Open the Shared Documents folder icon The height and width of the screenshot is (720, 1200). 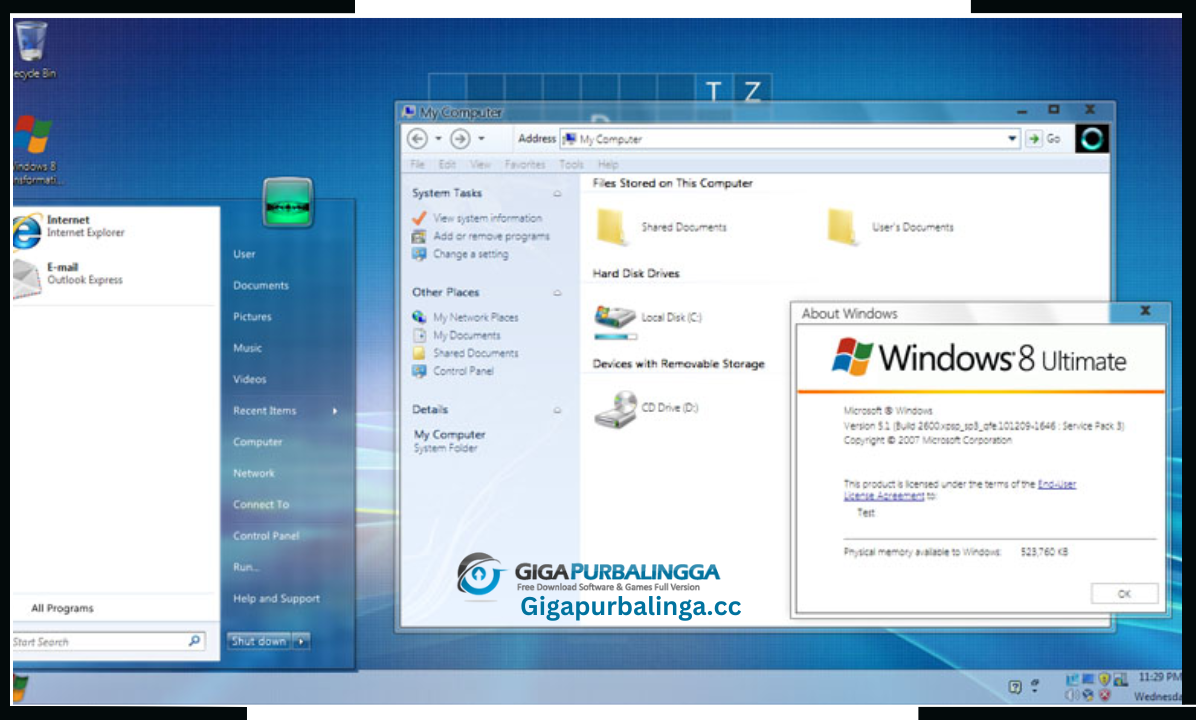(611, 226)
